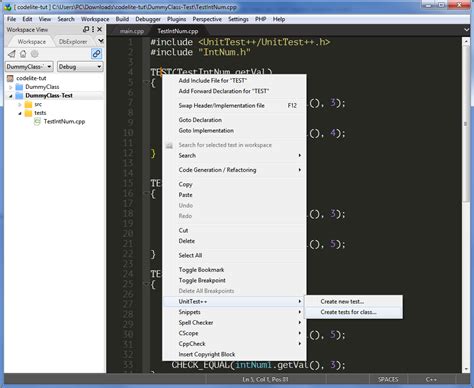Collapse the code fold marker on line 5
Viewport: 474px width, 388px height.
(x=146, y=82)
